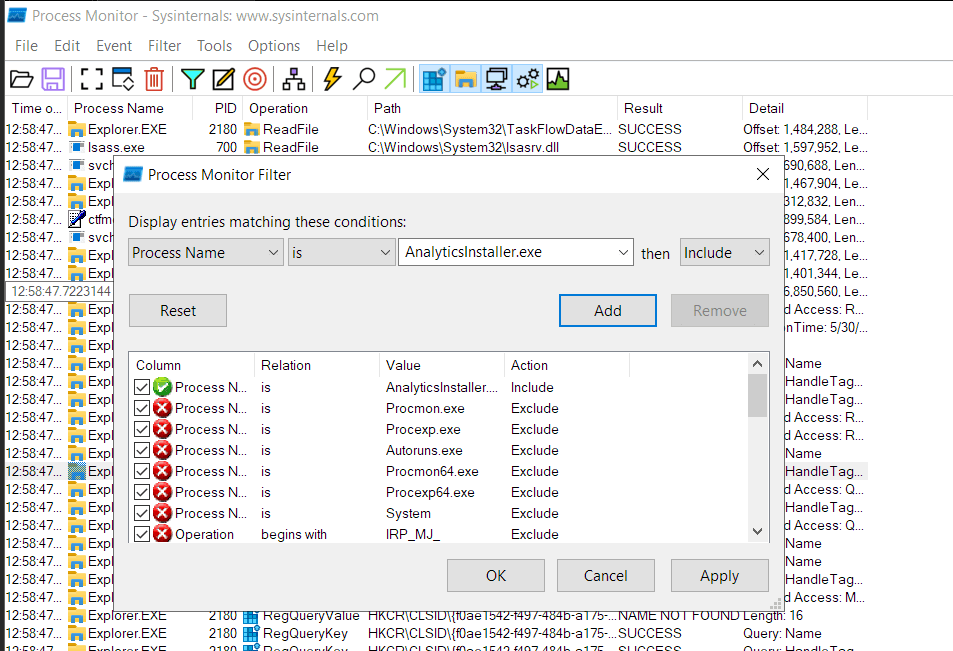Toggle the Autoscroll toolbar icon

tap(123, 79)
